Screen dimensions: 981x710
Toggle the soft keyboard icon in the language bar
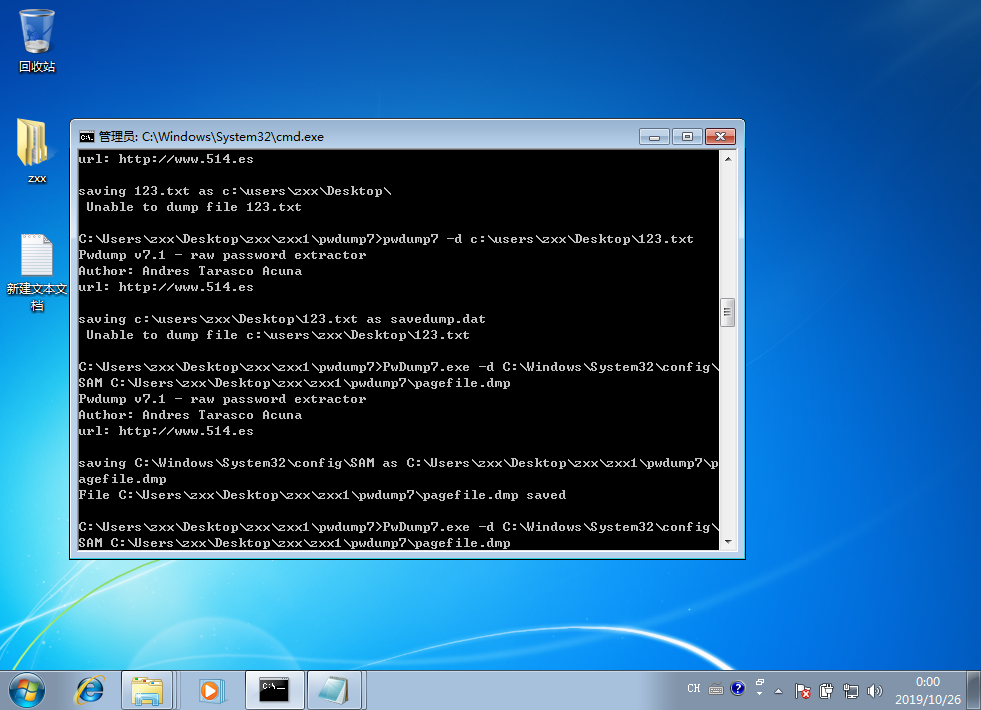pos(716,689)
